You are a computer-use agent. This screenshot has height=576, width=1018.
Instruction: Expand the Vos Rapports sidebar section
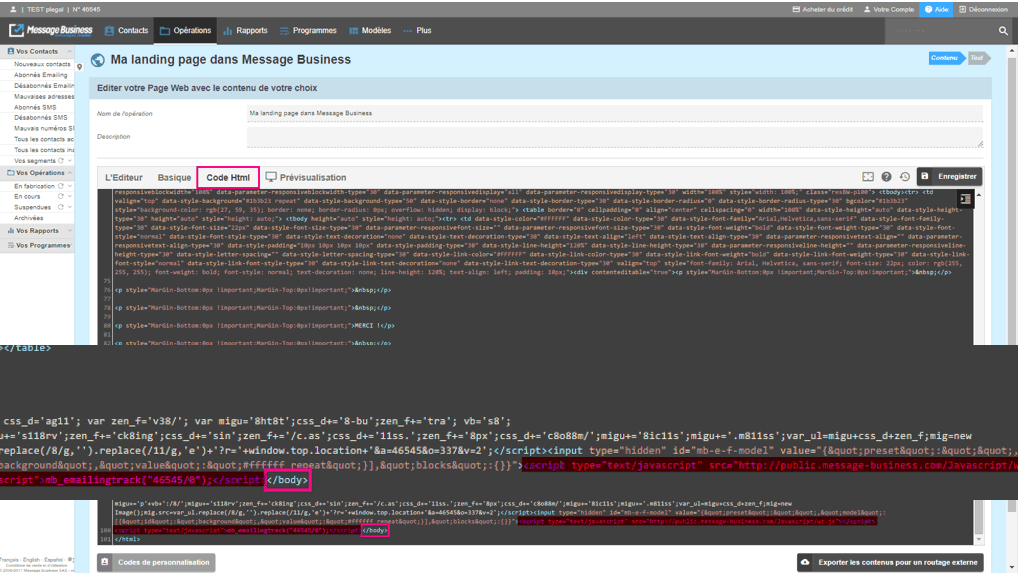coord(69,231)
